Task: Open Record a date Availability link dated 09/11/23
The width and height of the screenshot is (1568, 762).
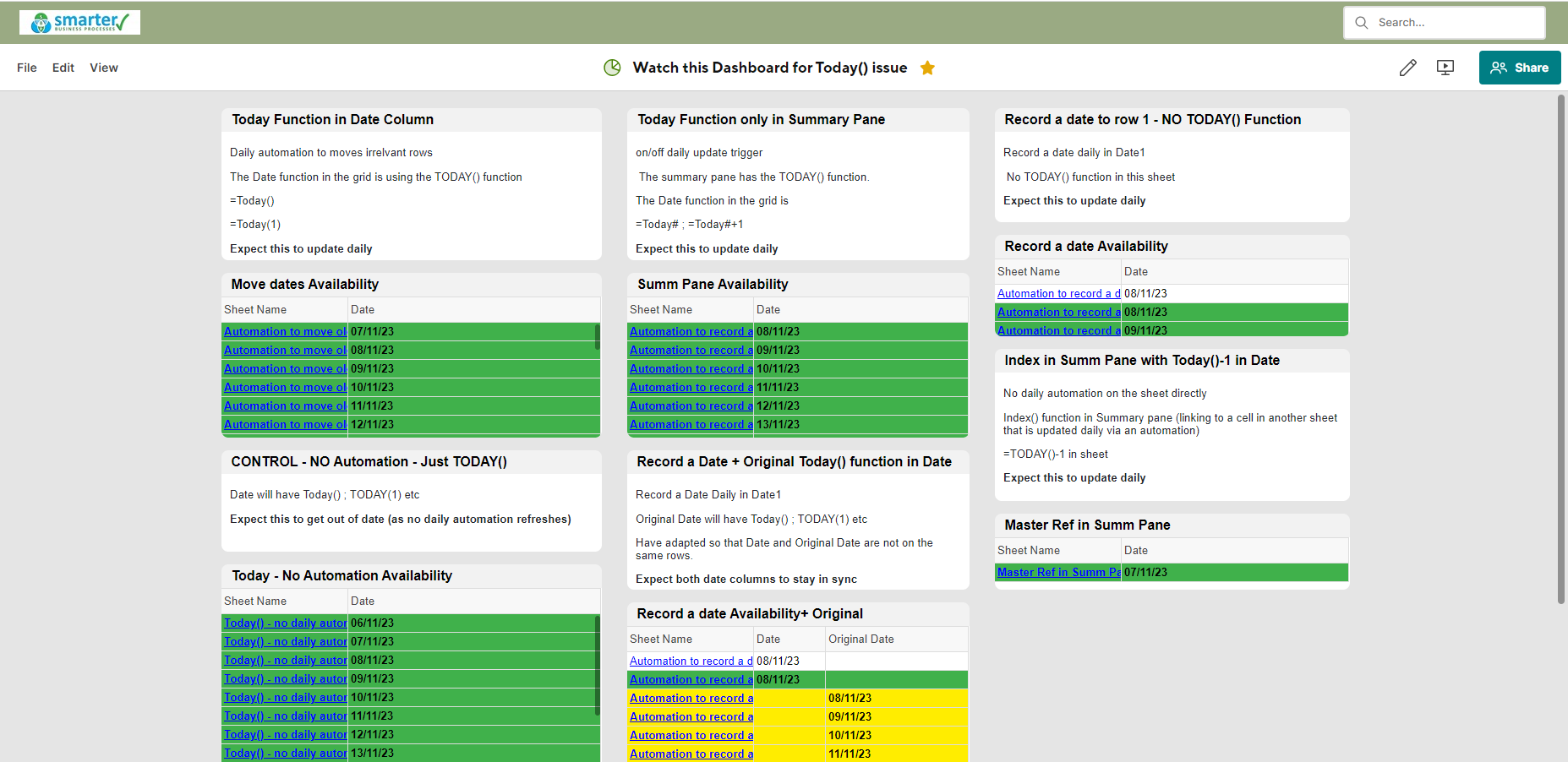Action: 1058,330
